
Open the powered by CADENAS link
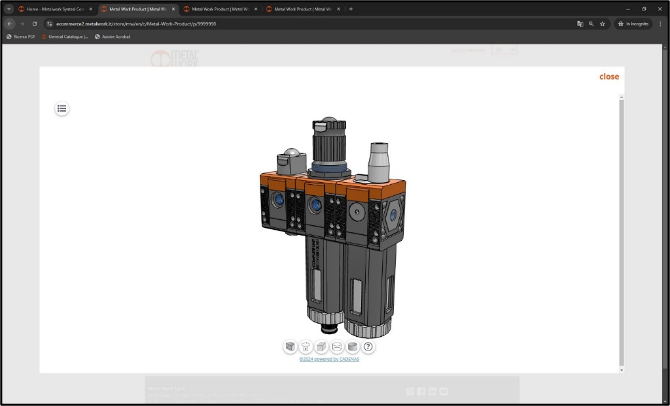[329, 358]
